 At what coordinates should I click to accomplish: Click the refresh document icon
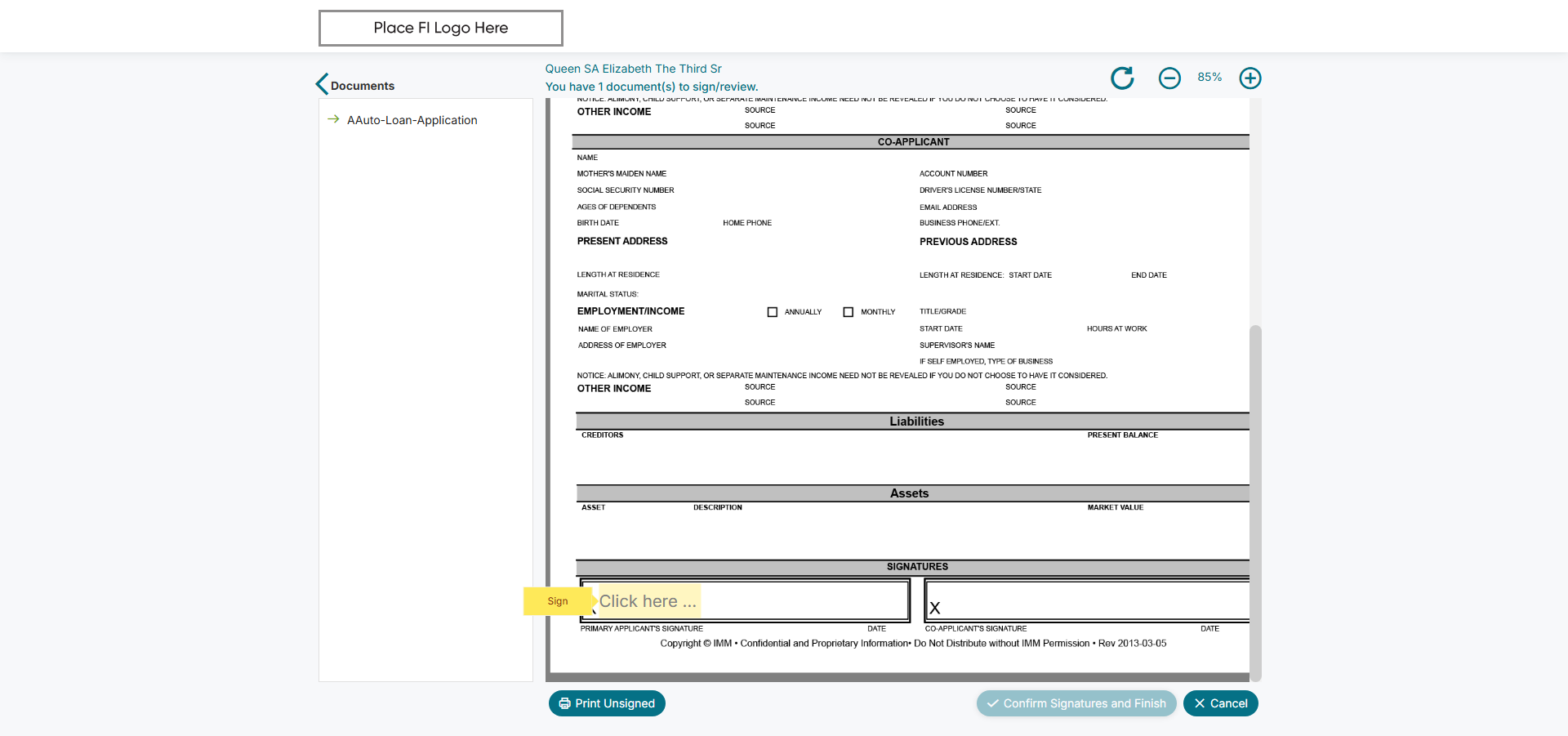[1122, 78]
